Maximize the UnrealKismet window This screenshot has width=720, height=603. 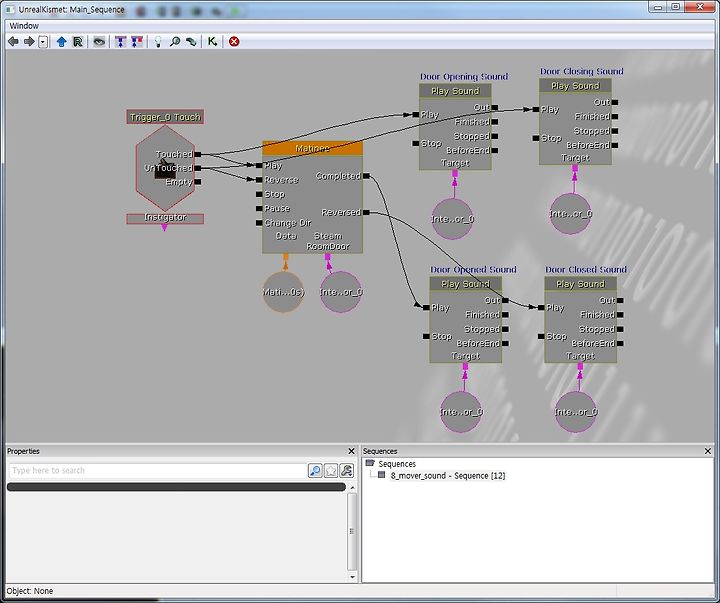[x=675, y=7]
